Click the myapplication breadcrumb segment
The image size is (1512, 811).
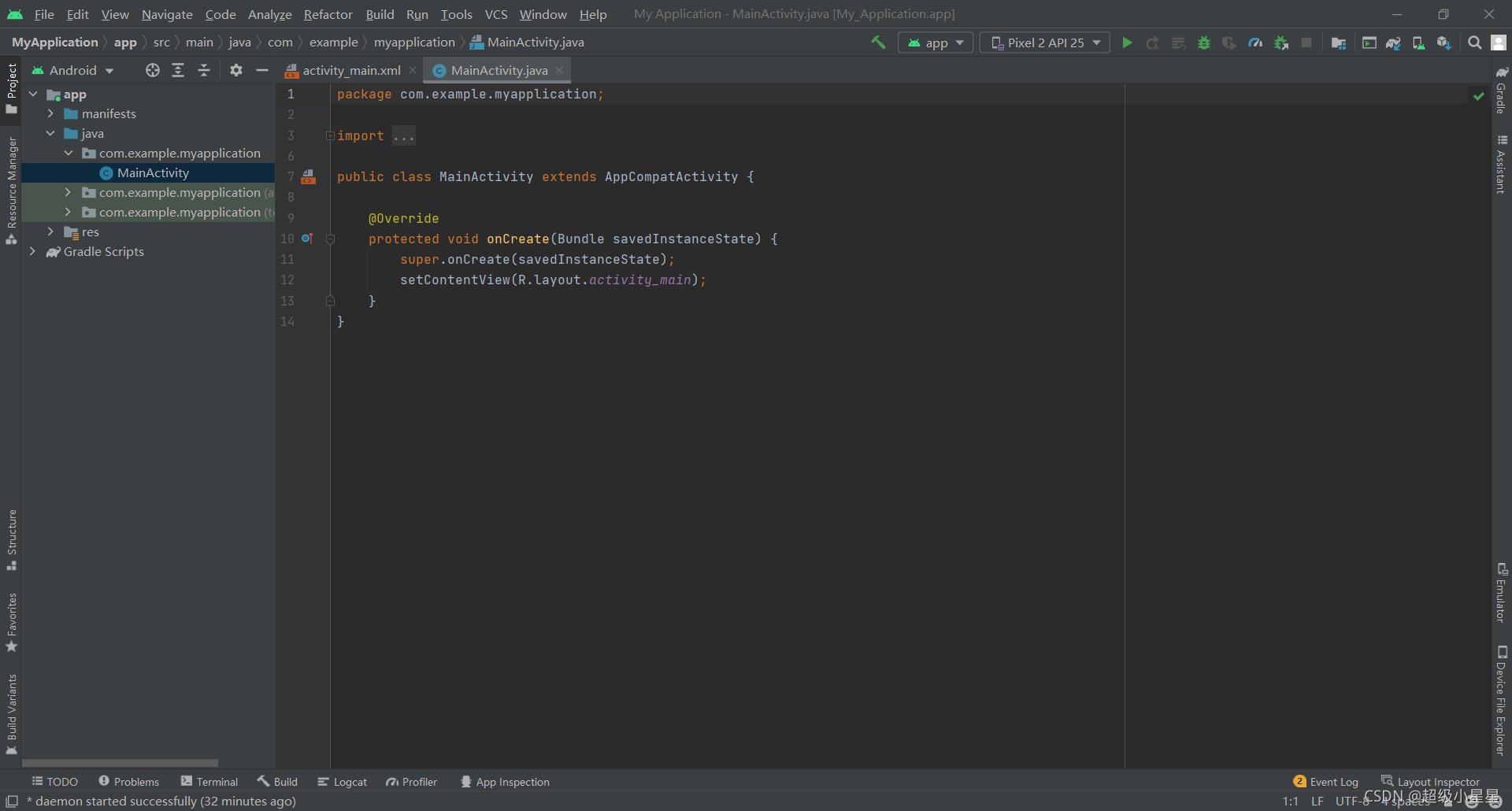click(x=414, y=43)
